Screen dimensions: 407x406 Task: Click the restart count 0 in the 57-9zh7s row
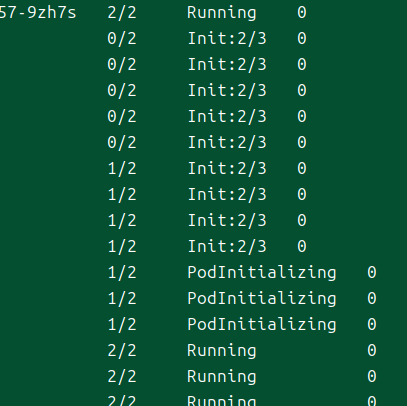(x=302, y=13)
